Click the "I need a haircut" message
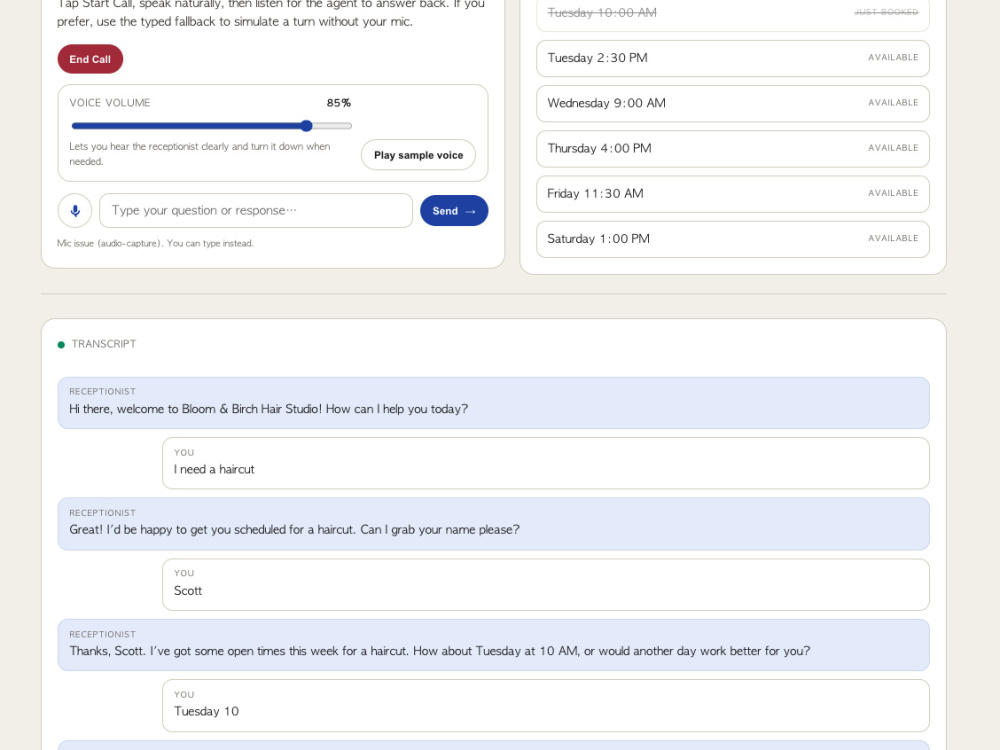Viewport: 1000px width, 750px height. (546, 464)
